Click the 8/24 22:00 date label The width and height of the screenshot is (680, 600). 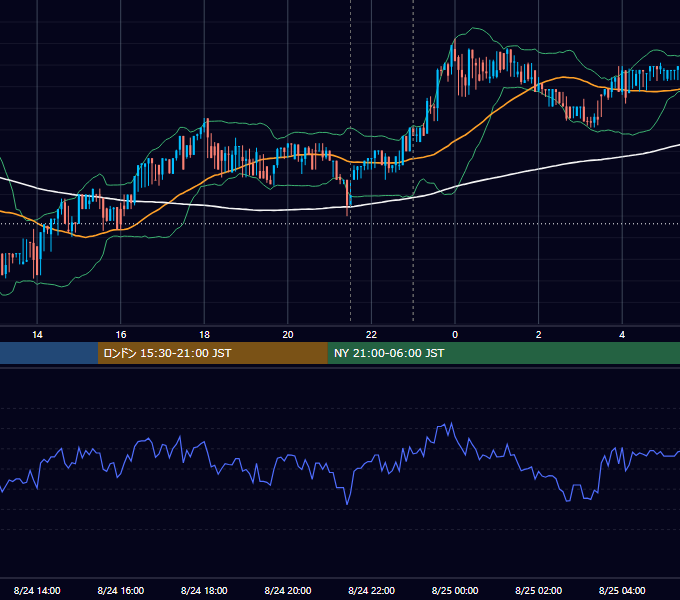click(x=371, y=590)
